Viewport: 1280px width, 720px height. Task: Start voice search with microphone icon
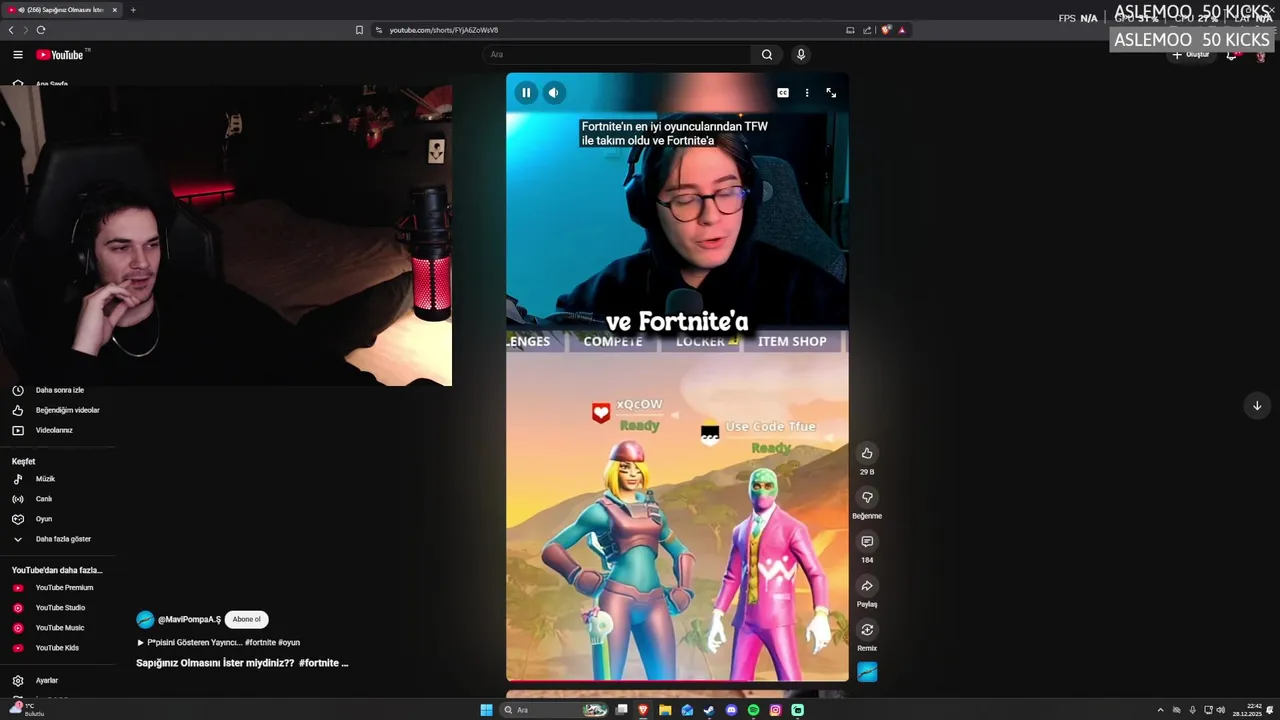pyautogui.click(x=801, y=55)
